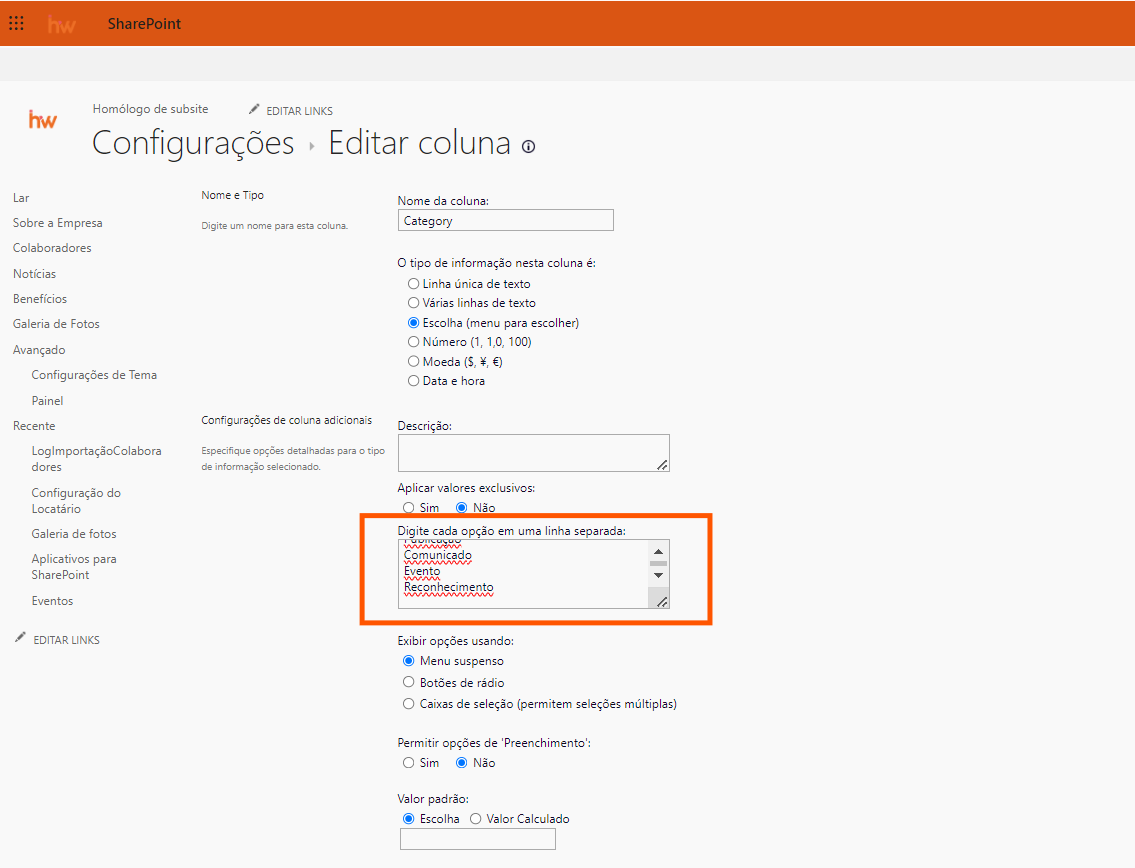Screen dimensions: 1135x868
Task: Open Colaboradores in left navigation
Action: click(52, 248)
